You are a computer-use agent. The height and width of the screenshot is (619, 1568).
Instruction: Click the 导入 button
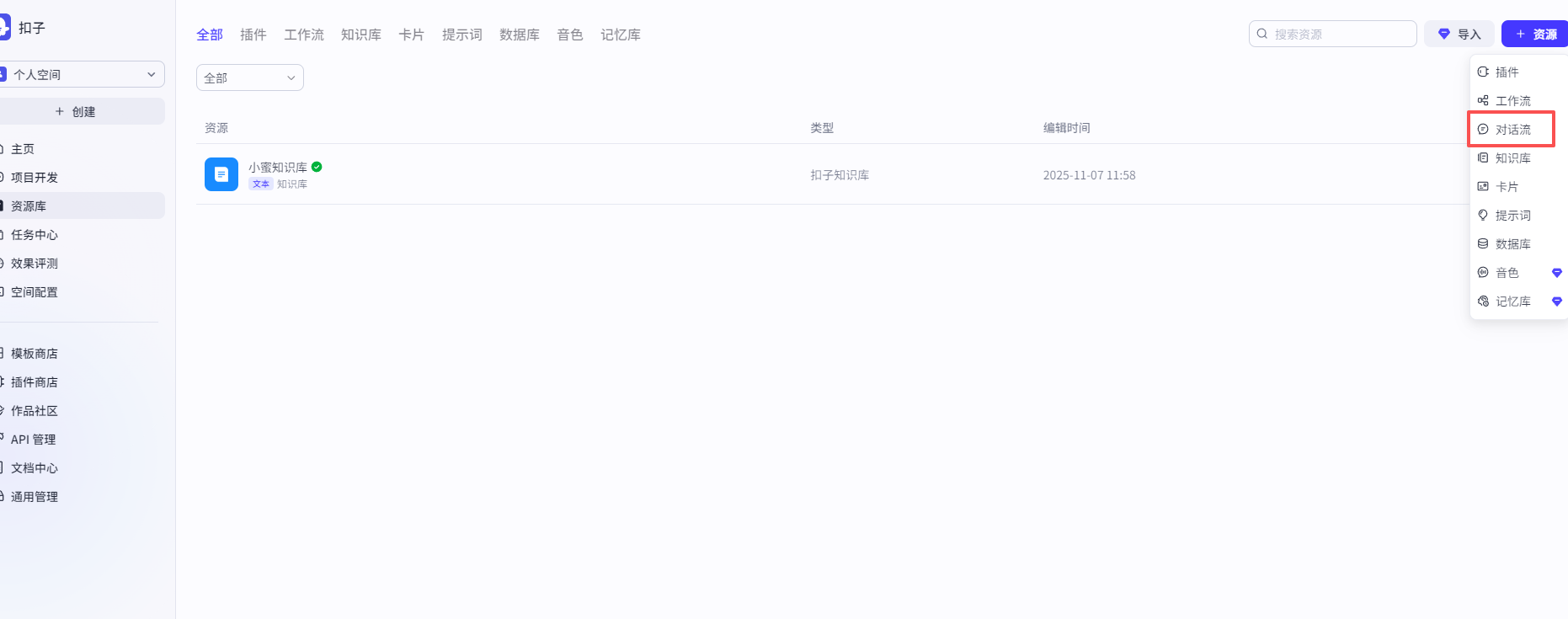coord(1459,34)
